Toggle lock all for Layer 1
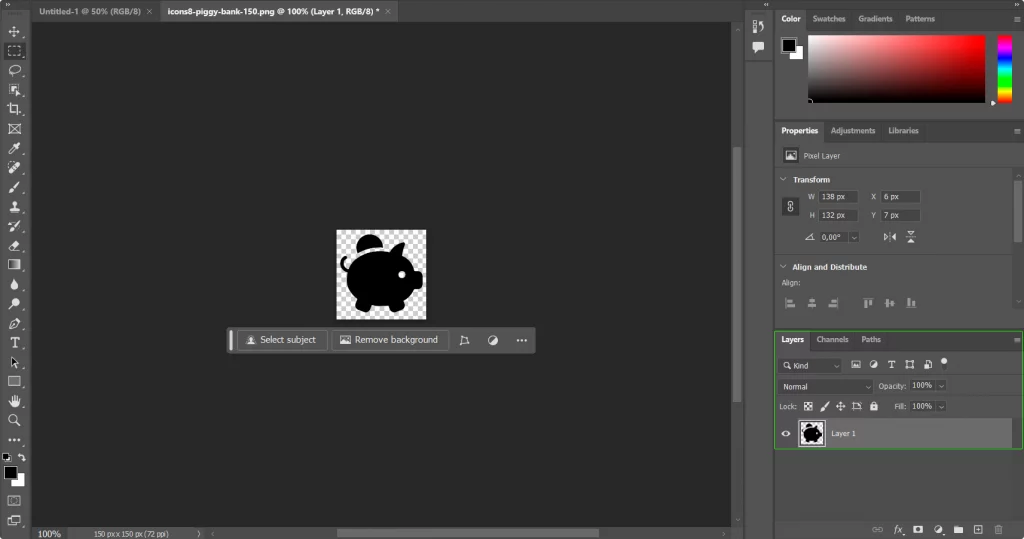This screenshot has height=539, width=1024. pyautogui.click(x=874, y=406)
